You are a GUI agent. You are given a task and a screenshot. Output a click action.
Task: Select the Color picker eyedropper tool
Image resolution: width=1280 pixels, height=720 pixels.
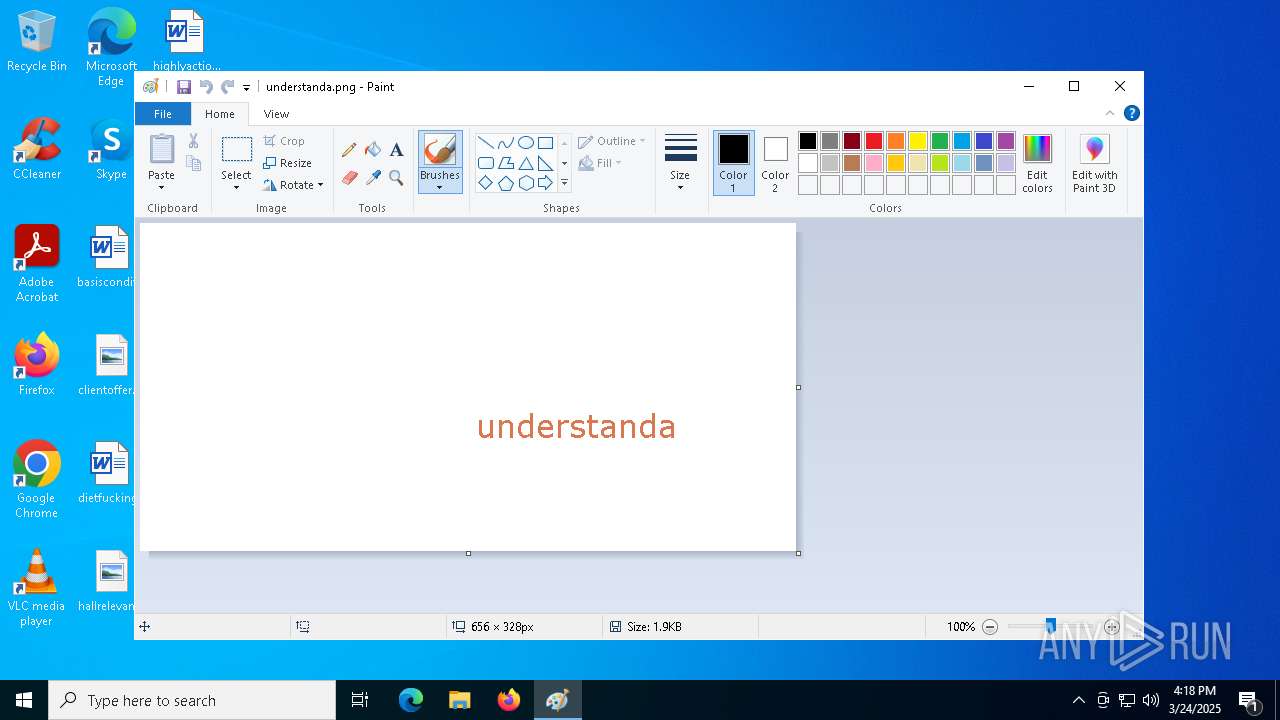(373, 178)
